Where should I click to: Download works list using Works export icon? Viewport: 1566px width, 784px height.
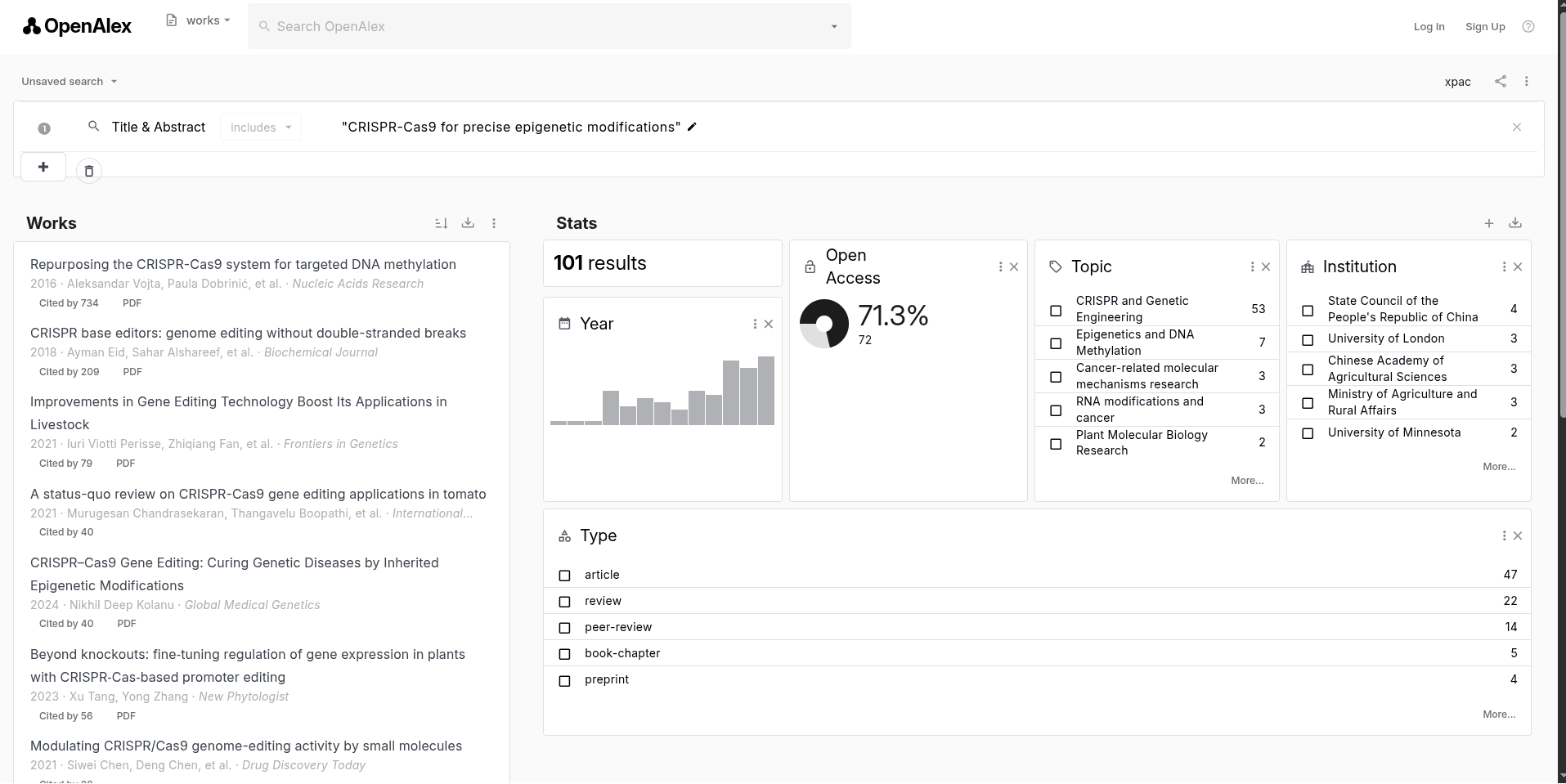(x=468, y=223)
